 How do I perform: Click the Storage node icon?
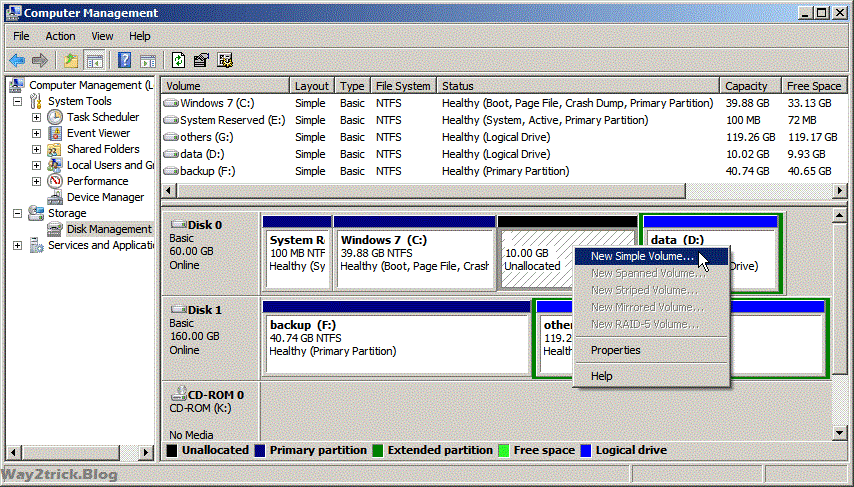coord(36,213)
